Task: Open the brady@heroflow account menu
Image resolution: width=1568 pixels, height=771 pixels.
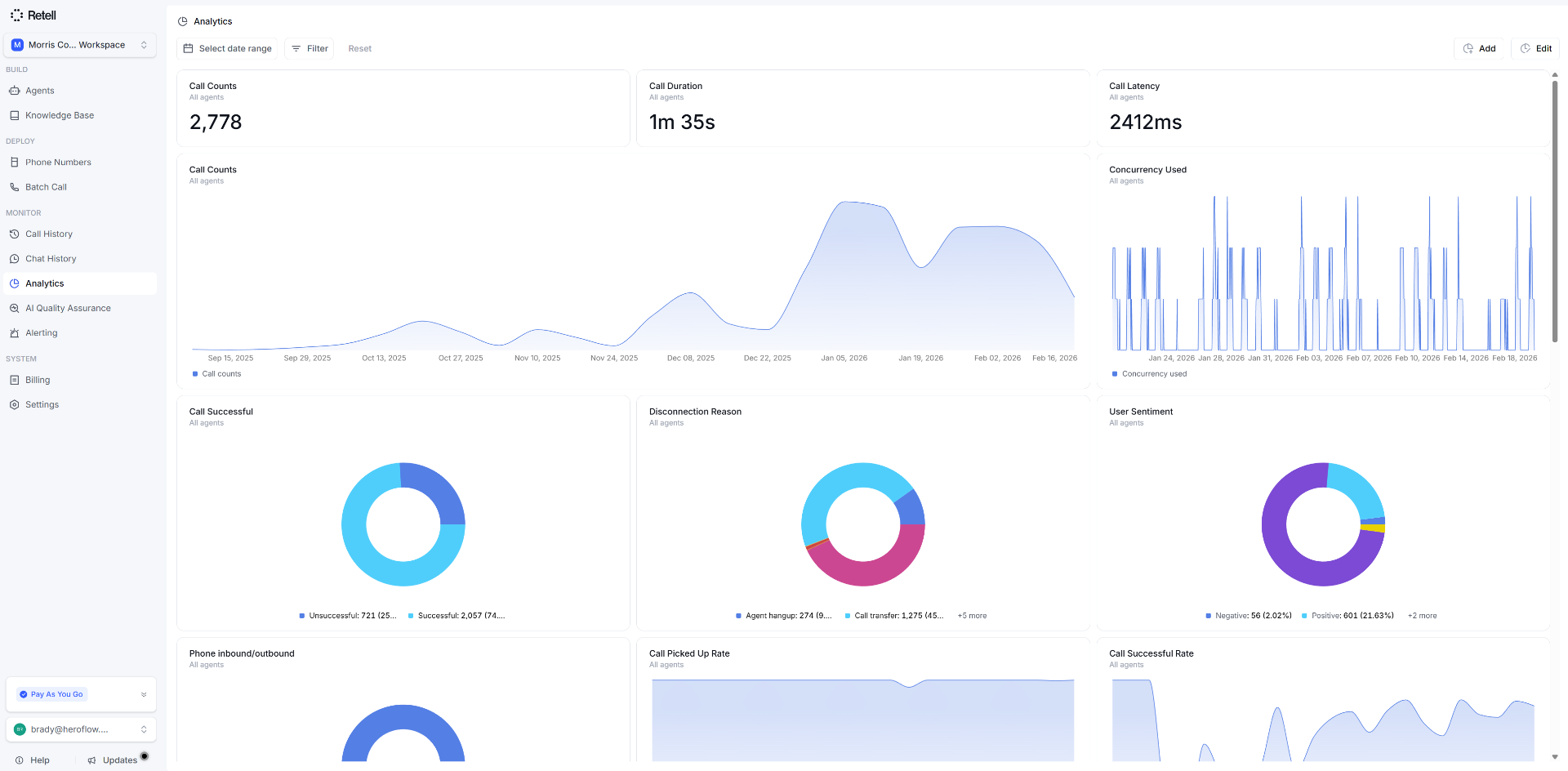Action: [81, 729]
